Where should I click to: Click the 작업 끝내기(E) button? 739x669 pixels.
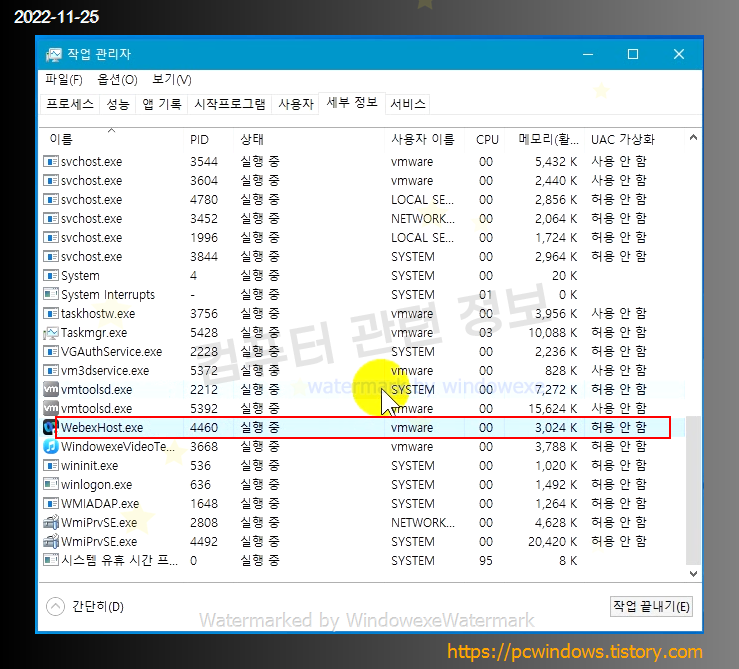click(651, 606)
